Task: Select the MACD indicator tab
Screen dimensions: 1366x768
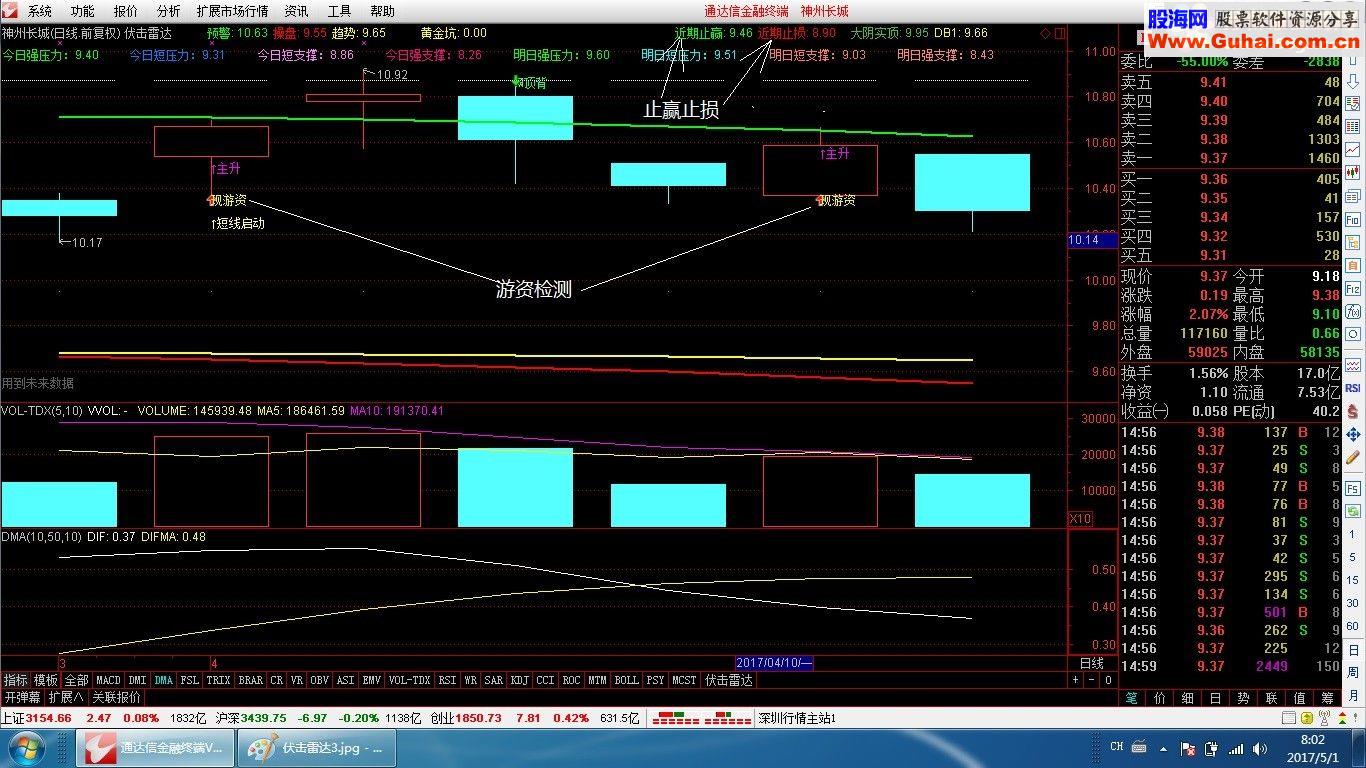Action: coord(108,680)
